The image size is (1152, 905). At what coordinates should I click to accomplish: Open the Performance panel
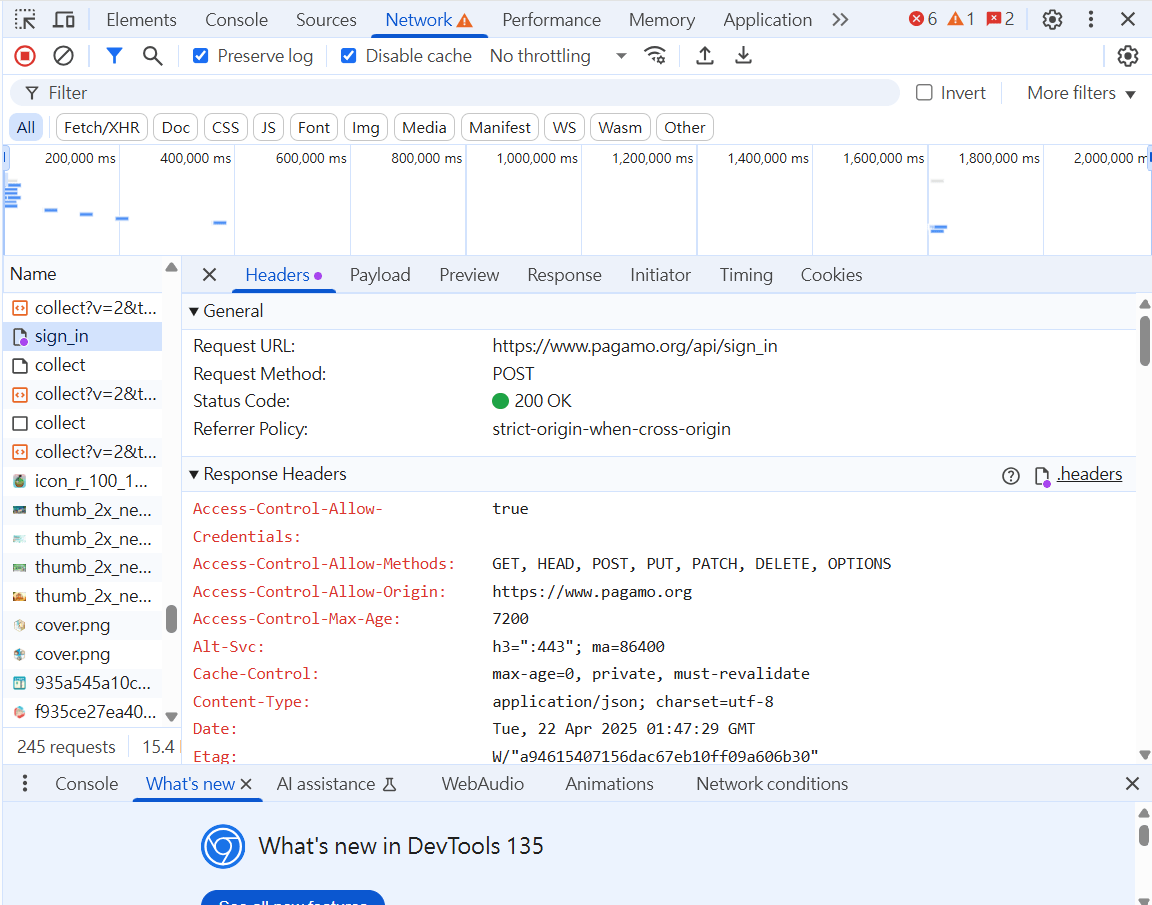551,20
